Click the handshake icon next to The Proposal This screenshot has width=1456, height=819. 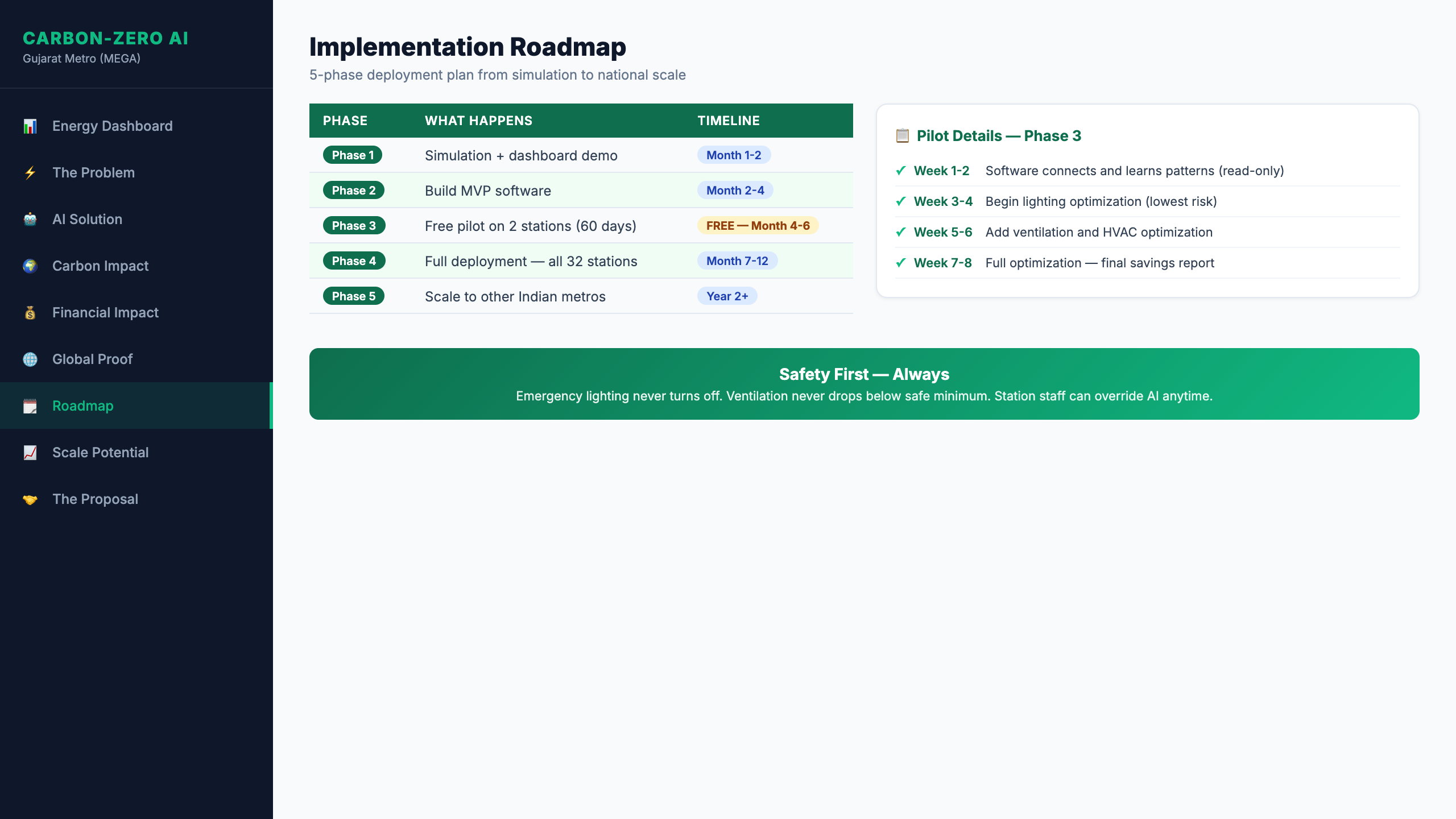(31, 499)
